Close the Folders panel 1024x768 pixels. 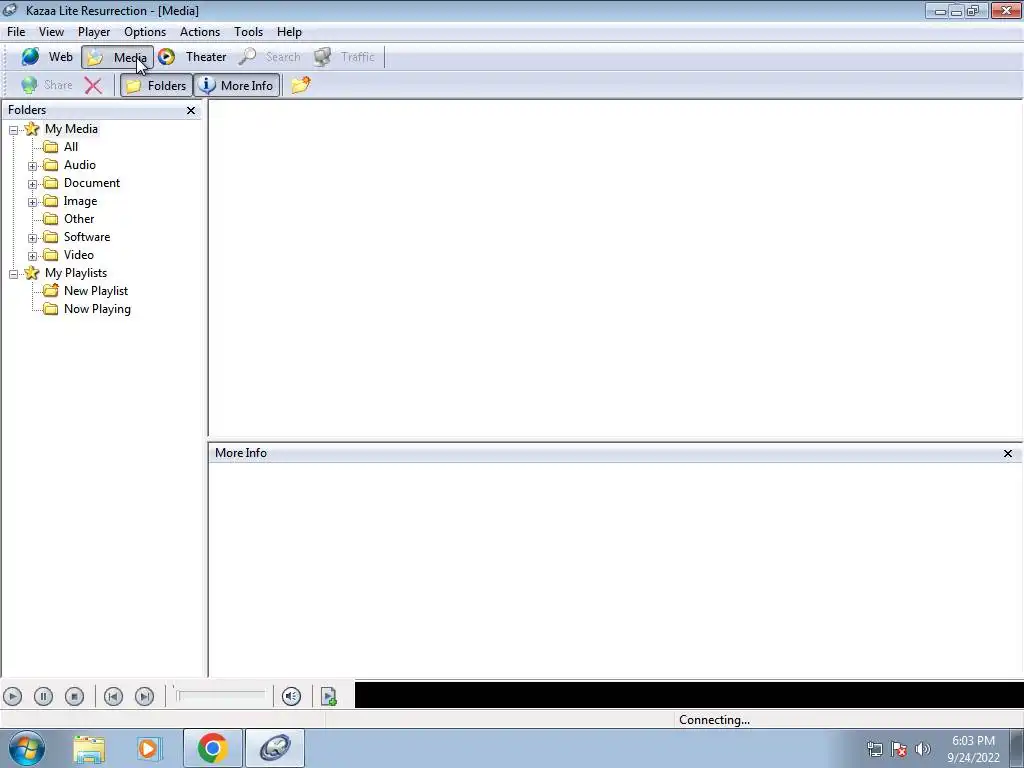(191, 110)
